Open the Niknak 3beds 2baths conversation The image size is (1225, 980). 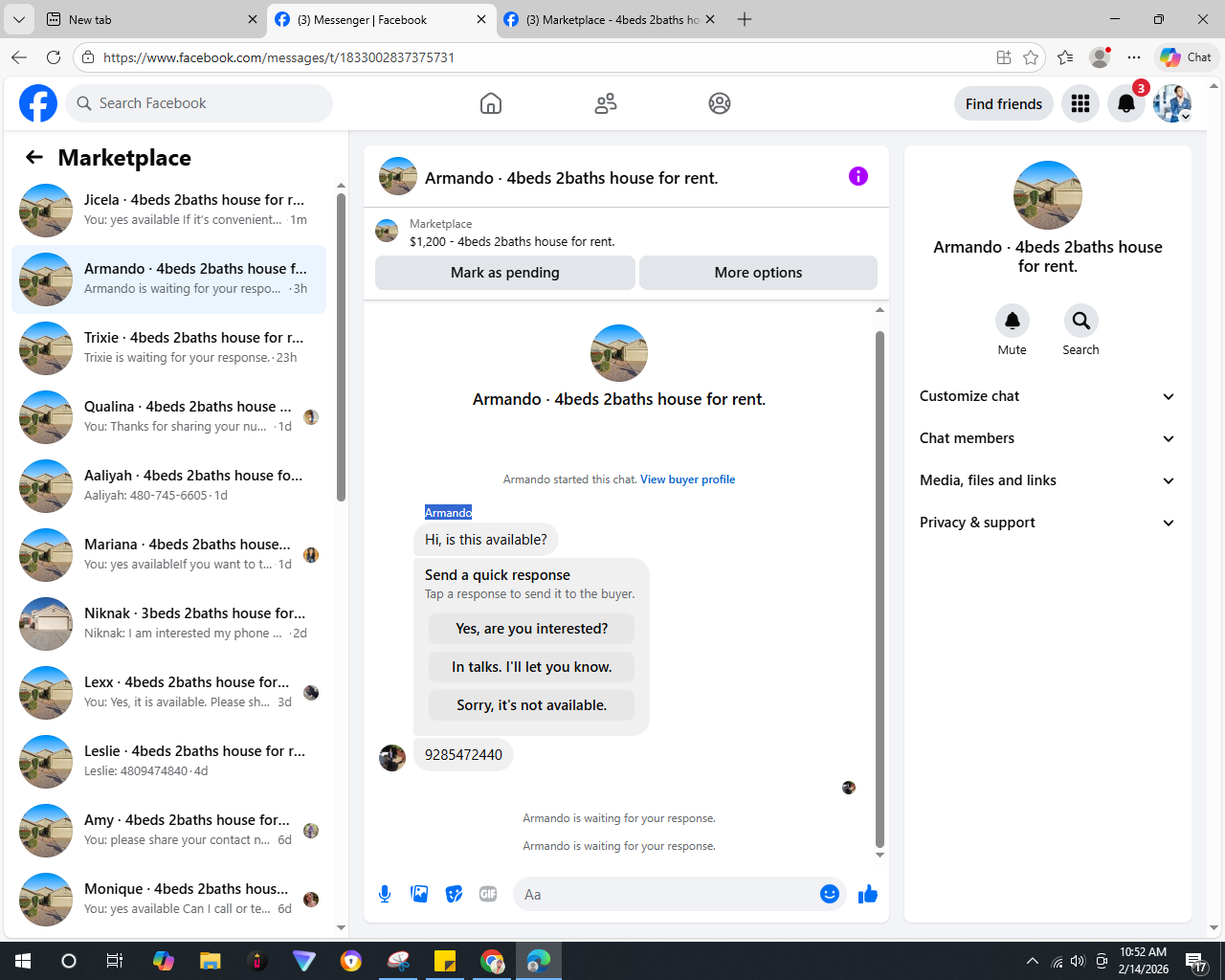click(x=168, y=624)
